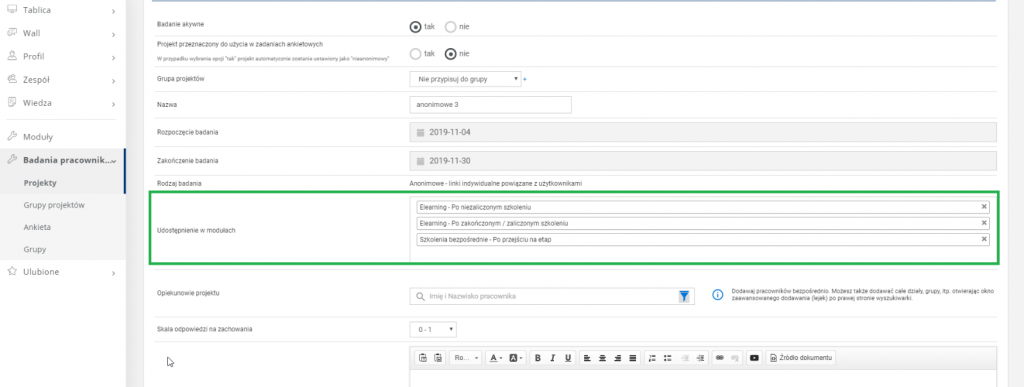Open the advanced add filter funnel icon
The height and width of the screenshot is (387, 1024).
coord(684,296)
